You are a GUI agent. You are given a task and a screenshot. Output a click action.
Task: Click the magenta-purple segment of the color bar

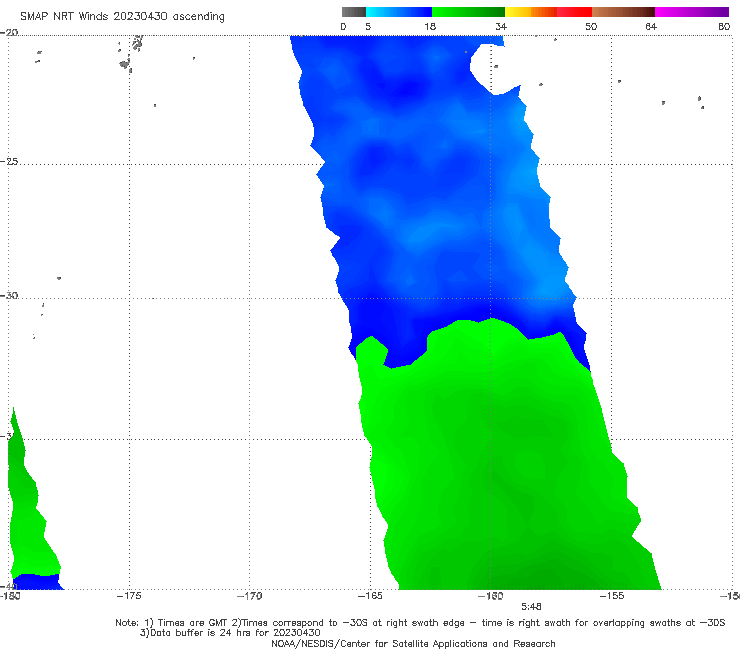point(692,12)
